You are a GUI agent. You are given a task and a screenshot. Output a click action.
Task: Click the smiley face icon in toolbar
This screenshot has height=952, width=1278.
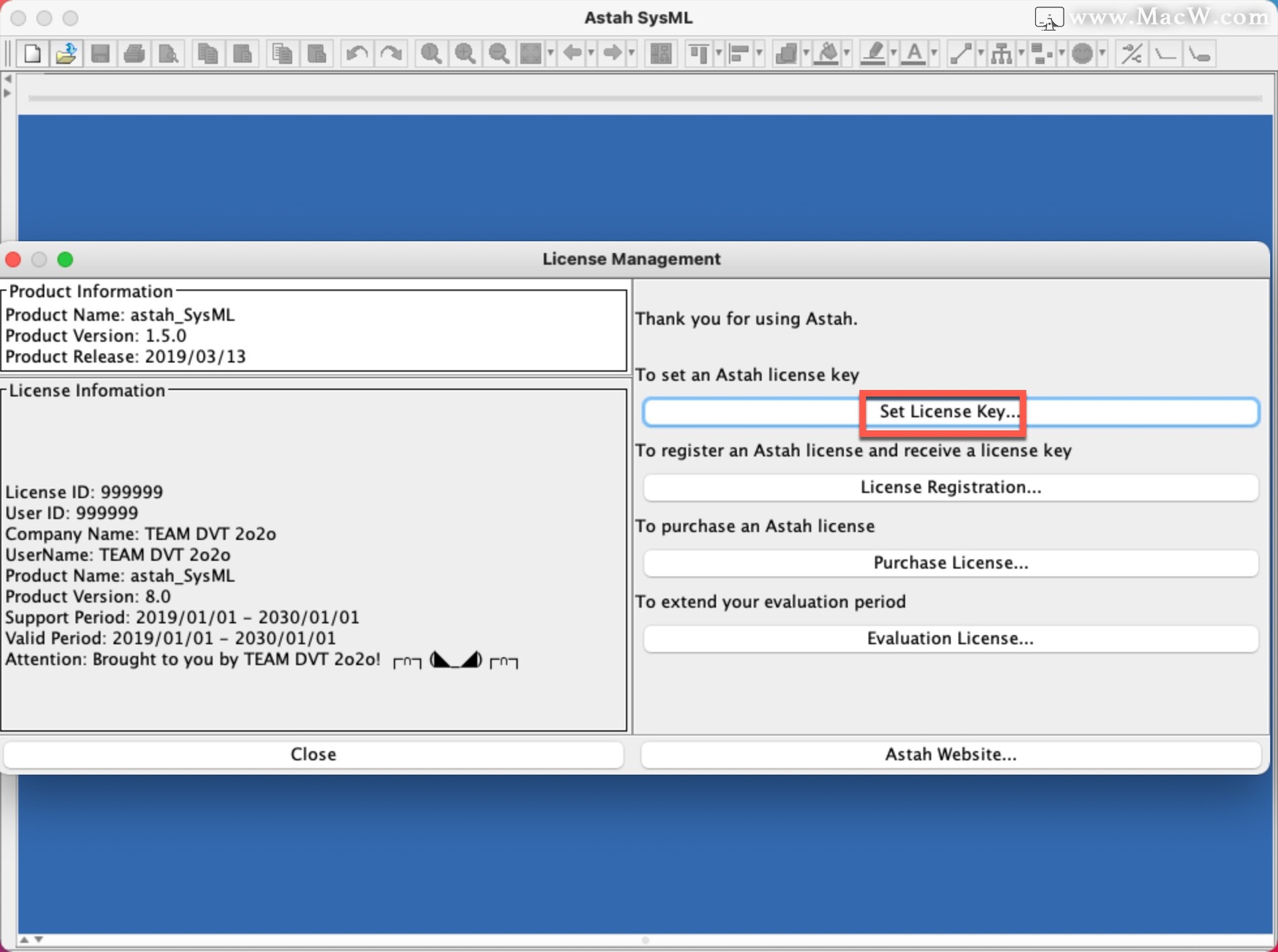tap(1082, 53)
